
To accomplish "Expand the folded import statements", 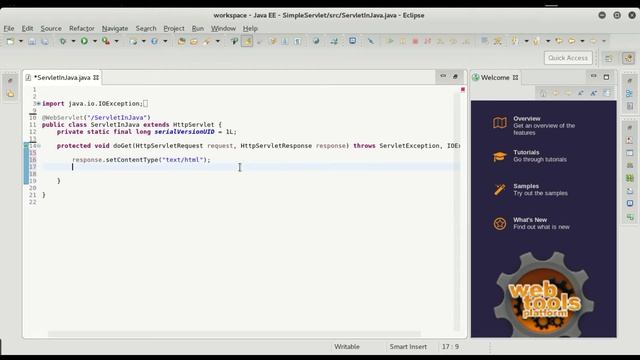I will (x=39, y=104).
